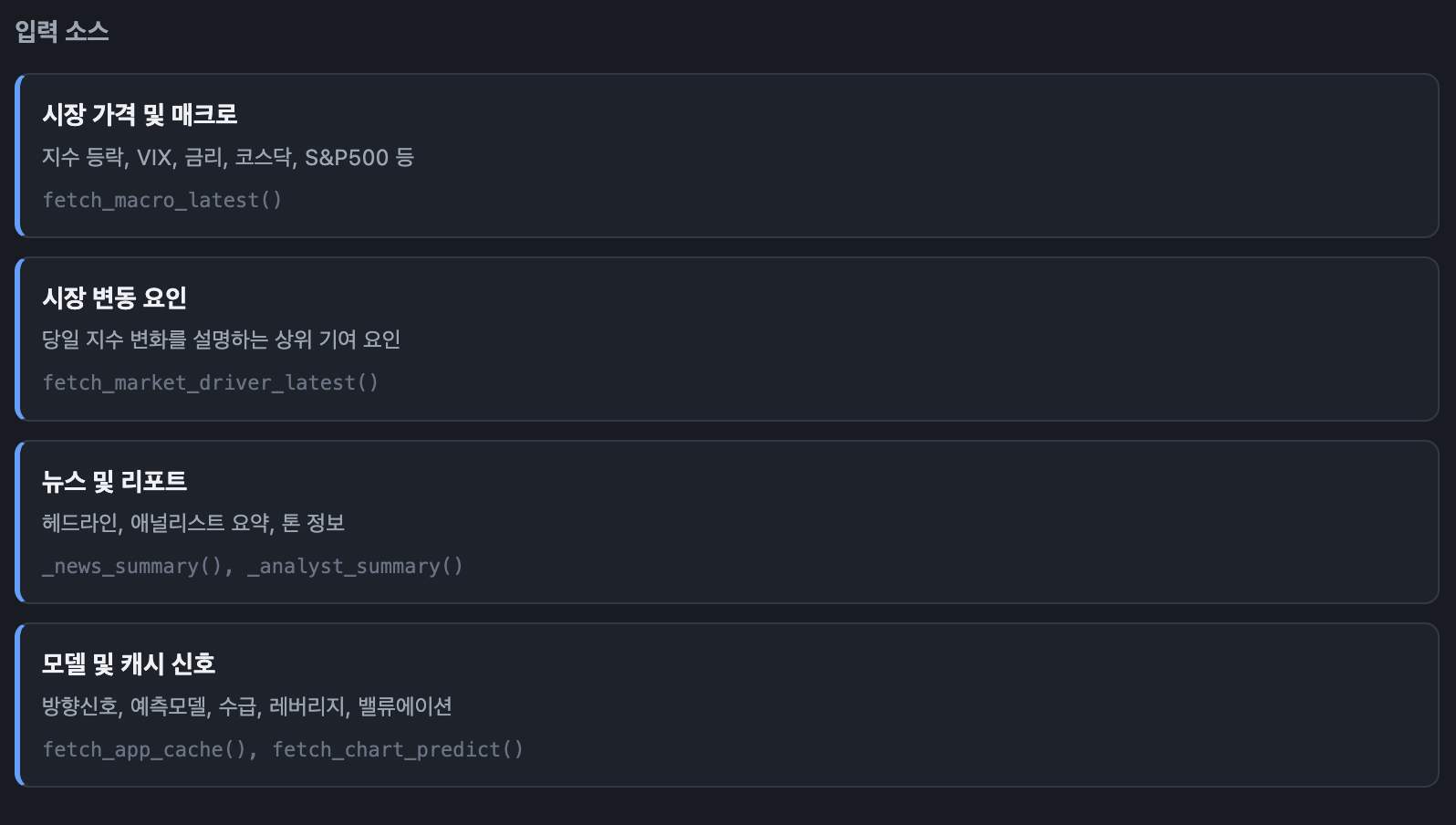This screenshot has height=825, width=1456.
Task: Select the 뉴스 및 리포트 card title
Action: pos(114,481)
